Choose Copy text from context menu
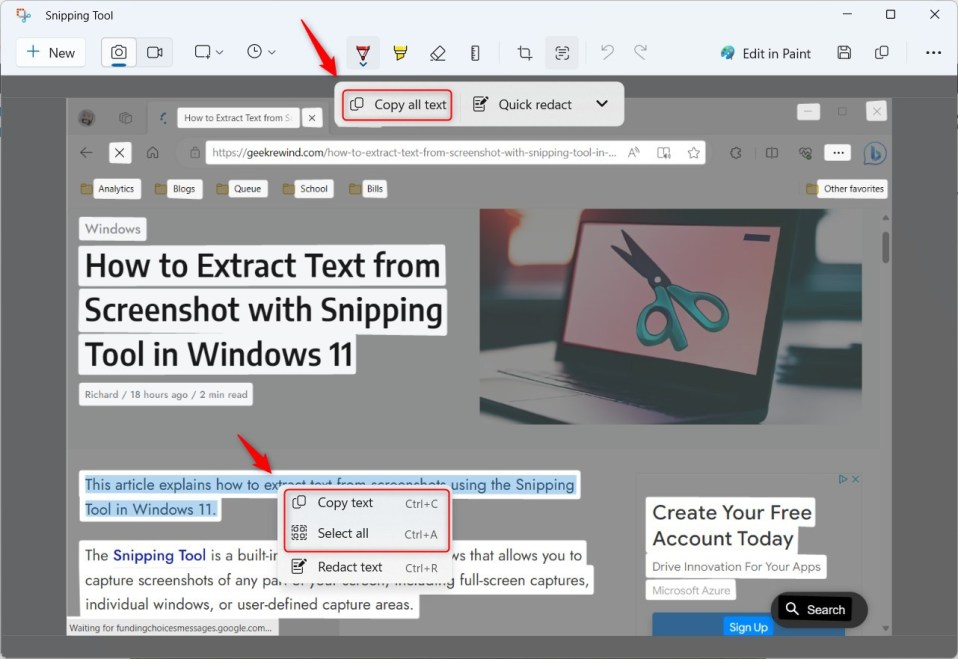958x659 pixels. [365, 503]
